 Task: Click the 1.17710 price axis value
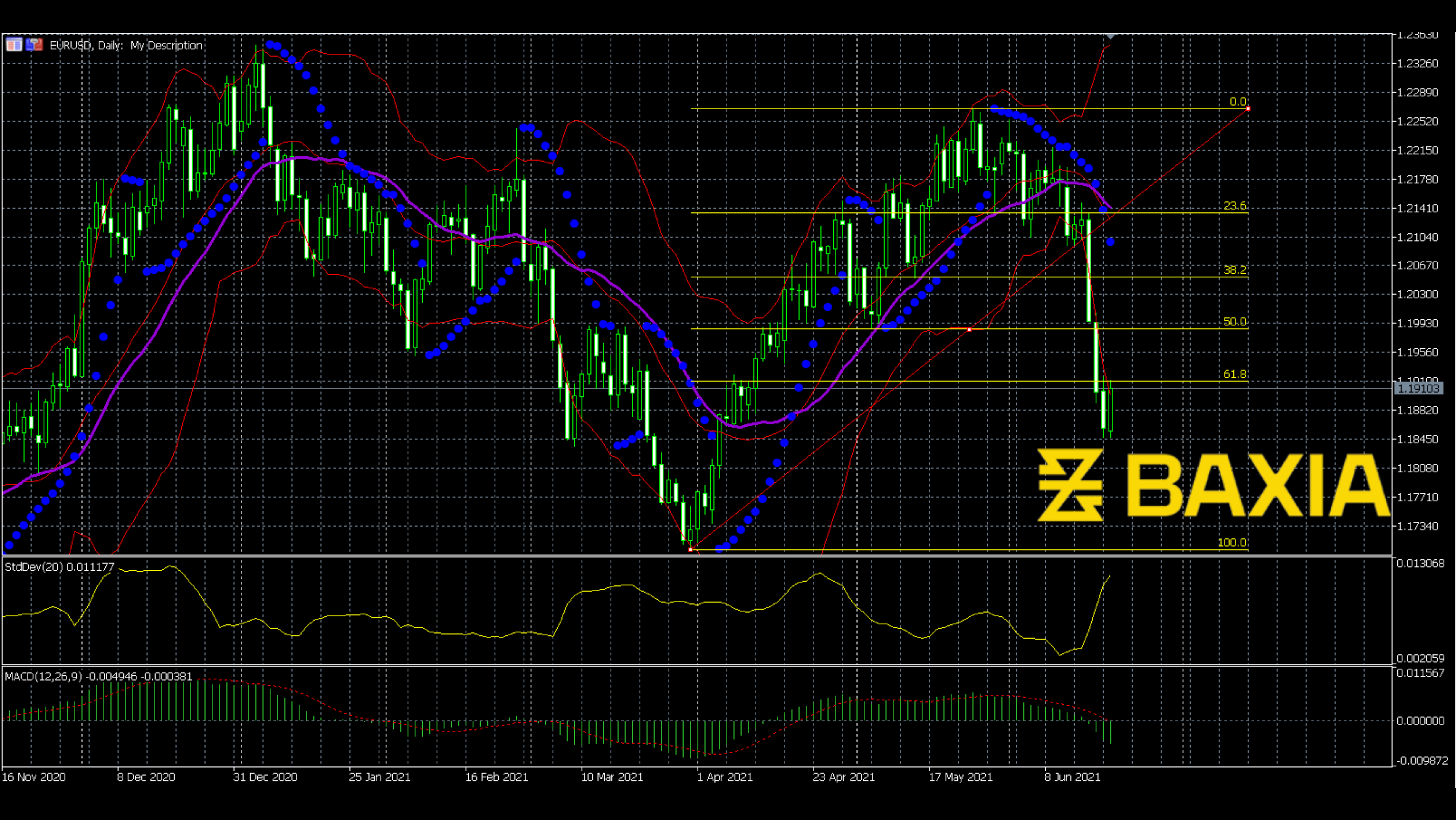tap(1418, 497)
